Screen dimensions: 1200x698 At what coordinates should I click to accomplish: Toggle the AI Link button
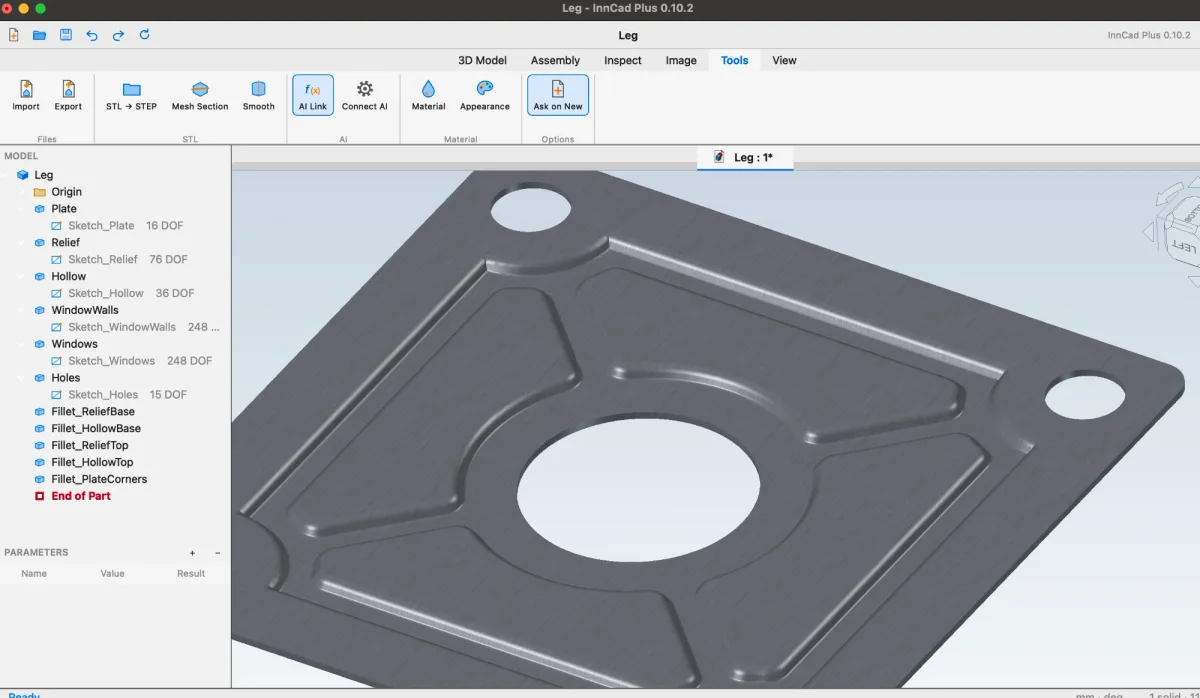pos(313,95)
